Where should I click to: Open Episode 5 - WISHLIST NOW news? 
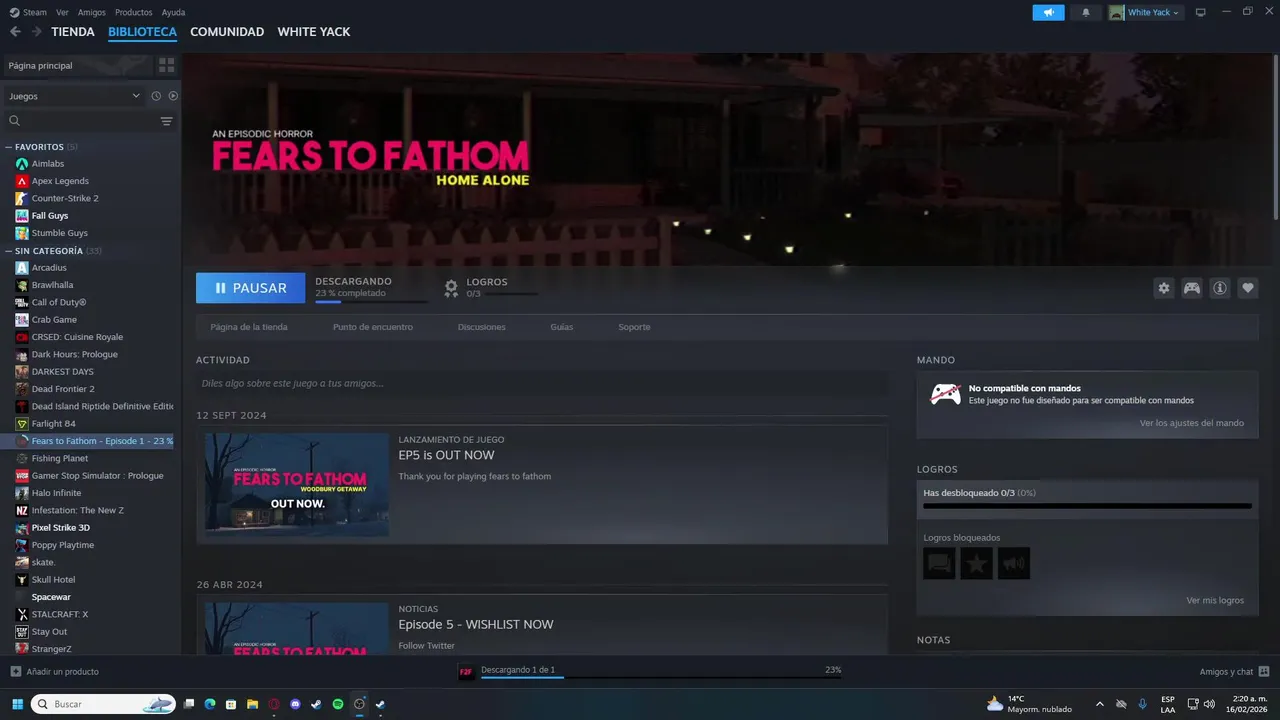(x=476, y=624)
